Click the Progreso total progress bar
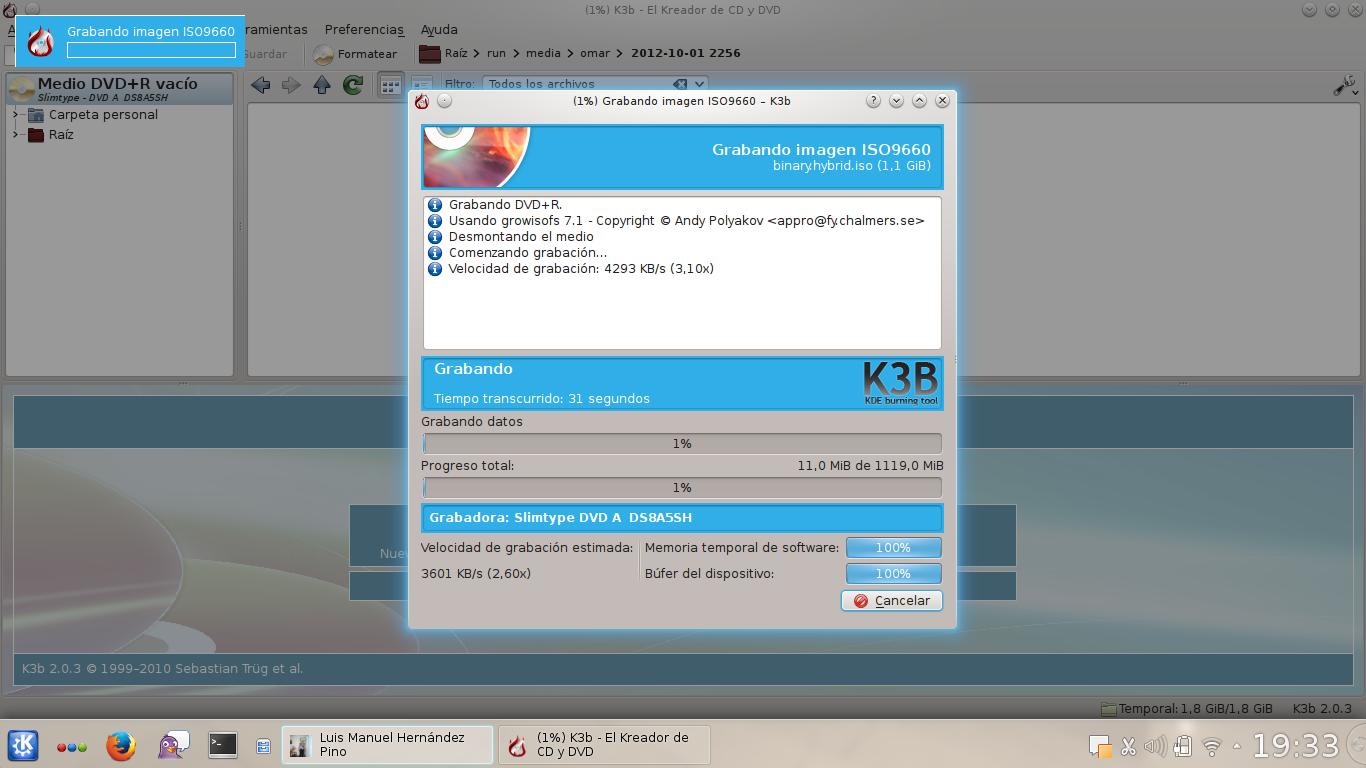The height and width of the screenshot is (768, 1366). [682, 487]
